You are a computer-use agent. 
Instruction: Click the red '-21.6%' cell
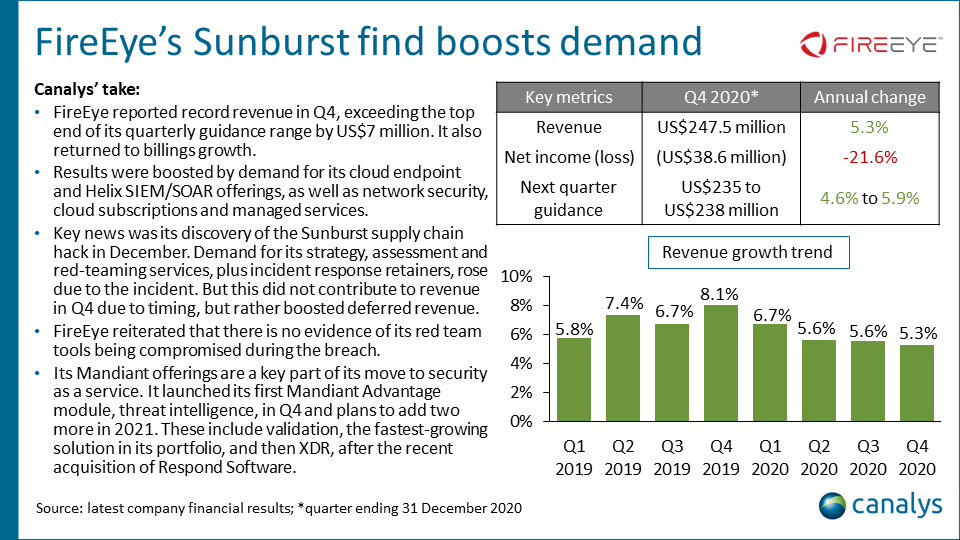869,157
